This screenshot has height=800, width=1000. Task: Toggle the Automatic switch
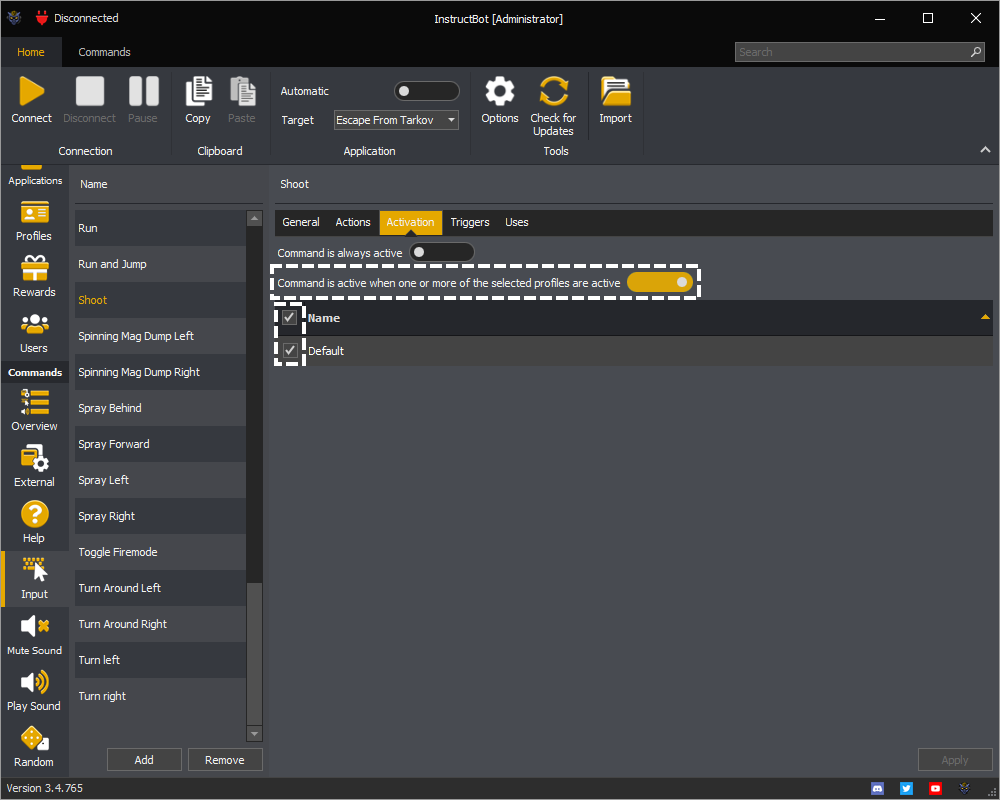point(427,91)
